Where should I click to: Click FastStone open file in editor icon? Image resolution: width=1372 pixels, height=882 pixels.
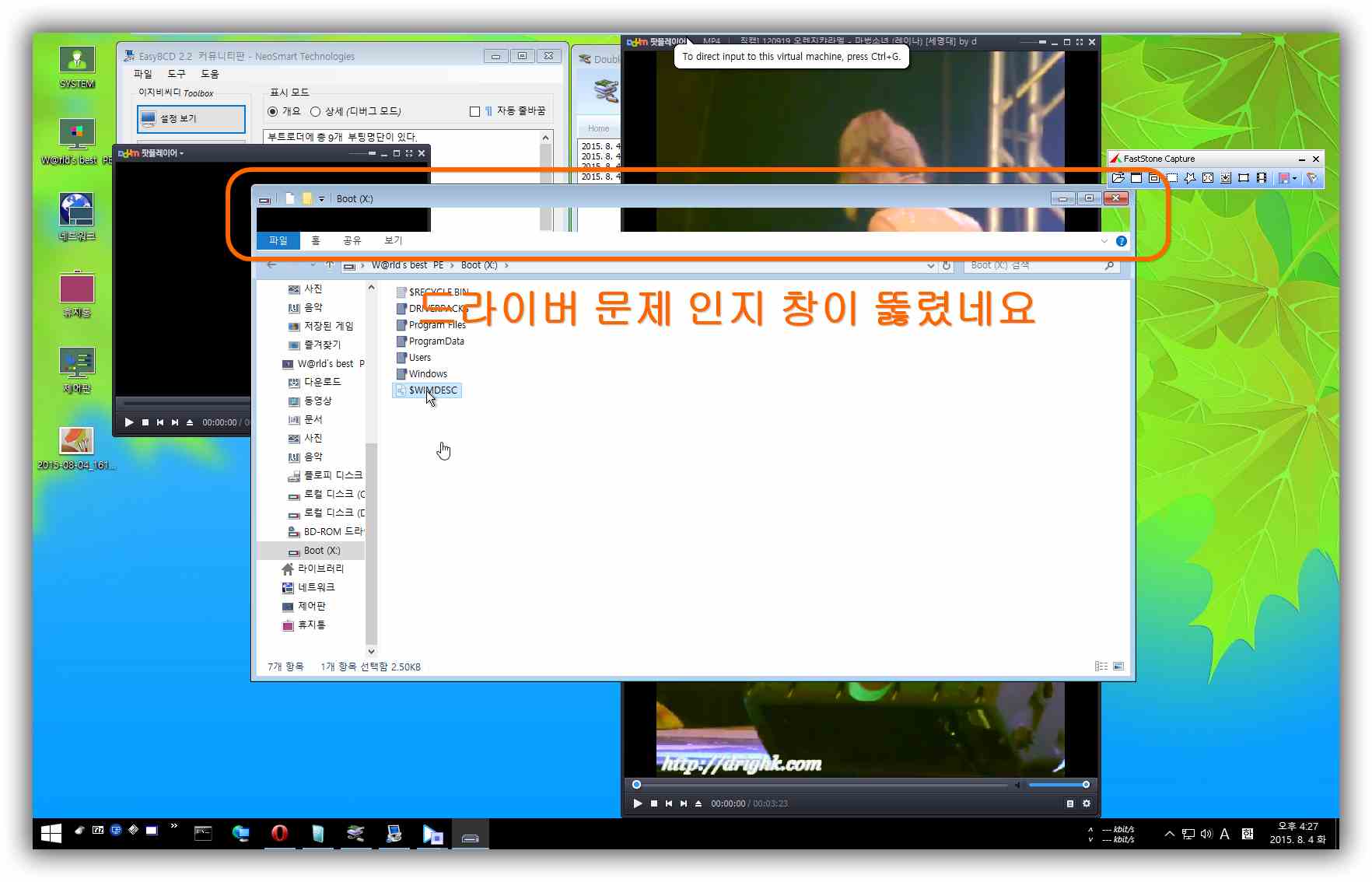1118,178
